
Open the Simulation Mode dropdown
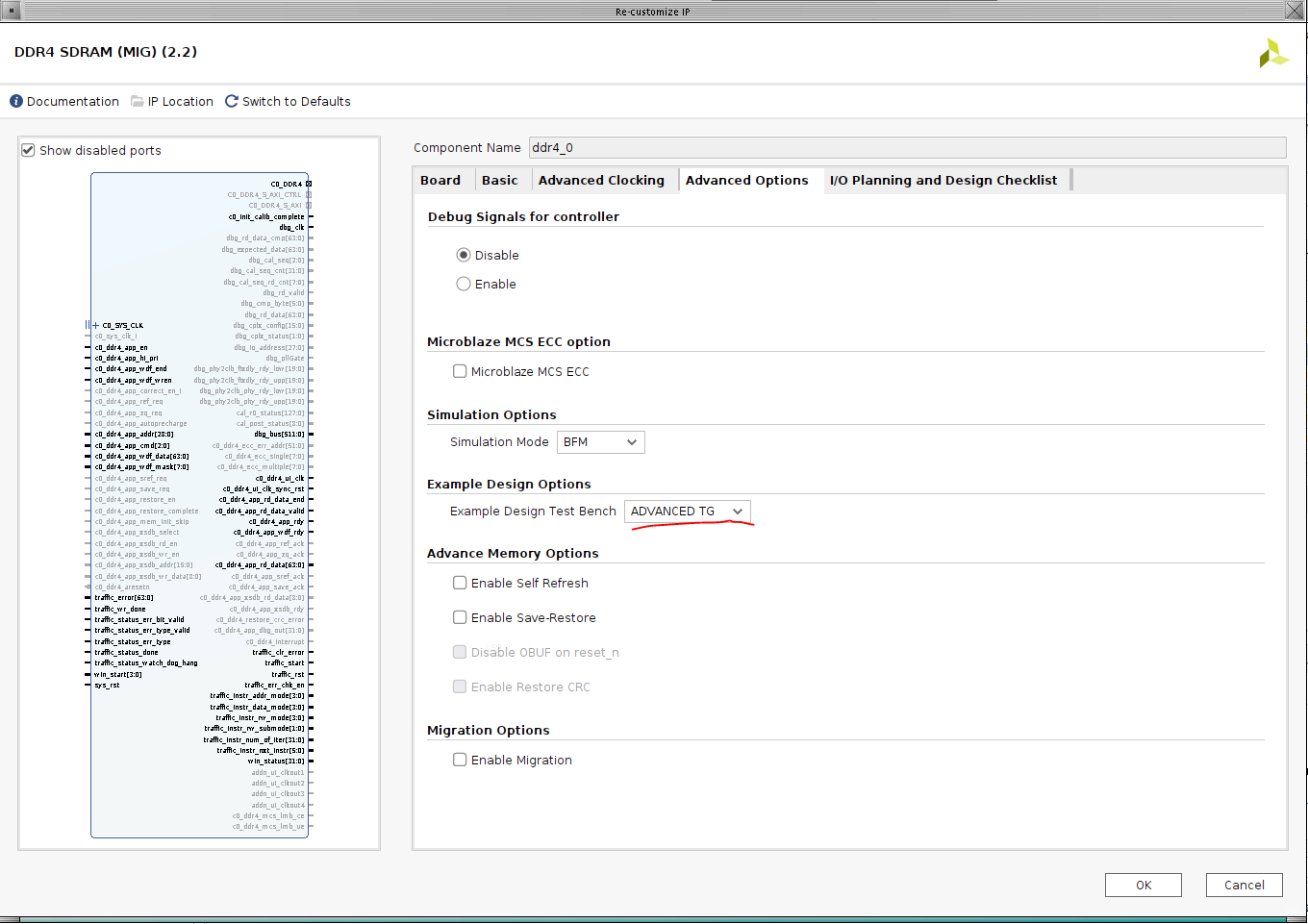[600, 442]
